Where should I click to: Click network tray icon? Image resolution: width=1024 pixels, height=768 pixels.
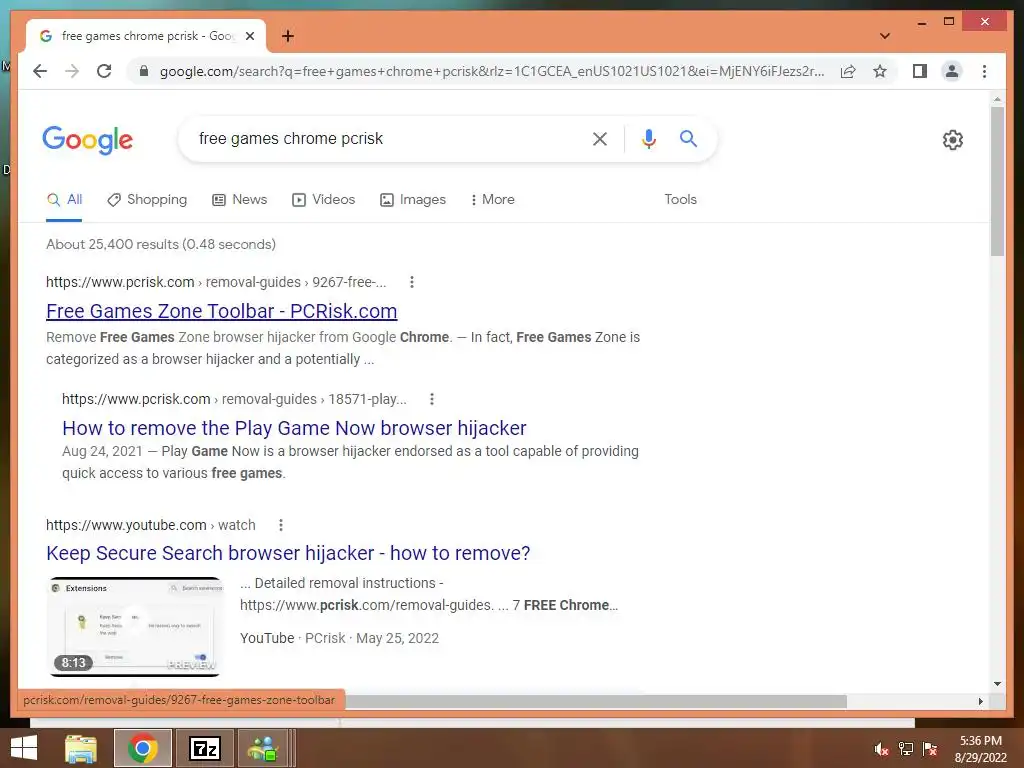pos(906,749)
